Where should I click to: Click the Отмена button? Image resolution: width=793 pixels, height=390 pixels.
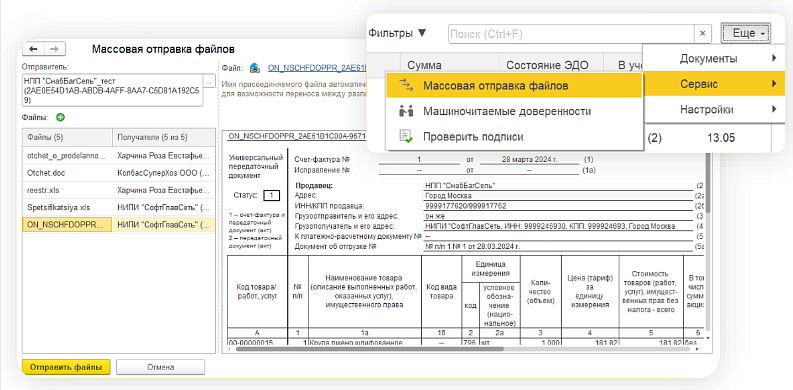coord(161,367)
